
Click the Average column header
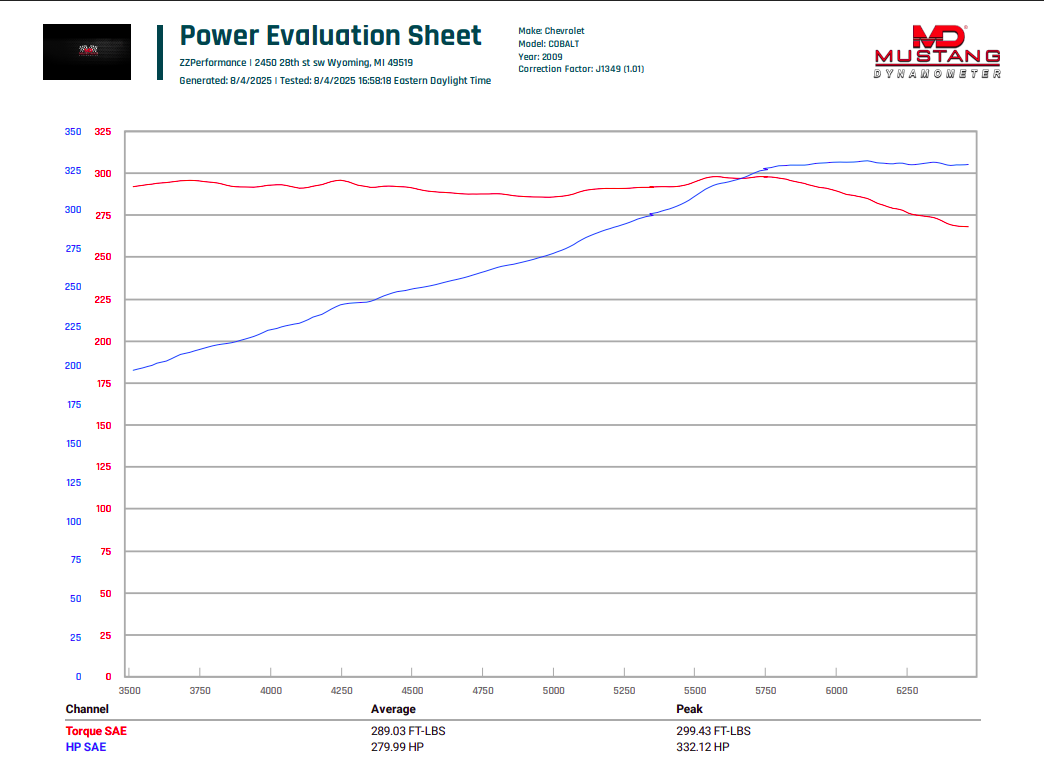pyautogui.click(x=393, y=709)
